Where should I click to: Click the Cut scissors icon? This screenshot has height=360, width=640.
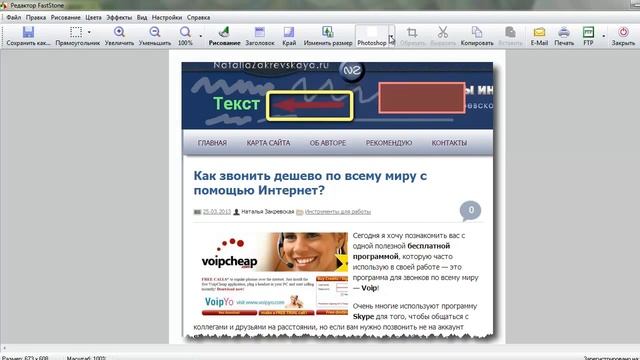(443, 32)
